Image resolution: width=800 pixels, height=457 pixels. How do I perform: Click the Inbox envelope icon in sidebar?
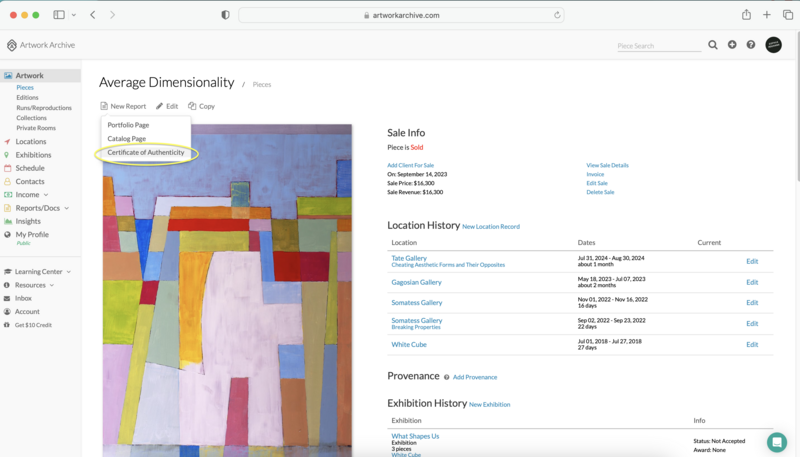tap(7, 298)
